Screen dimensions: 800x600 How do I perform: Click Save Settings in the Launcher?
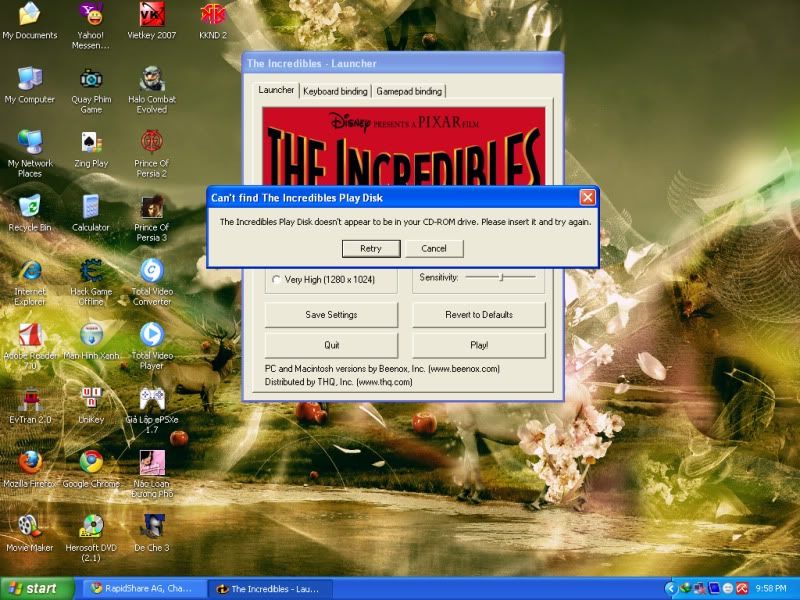click(331, 315)
